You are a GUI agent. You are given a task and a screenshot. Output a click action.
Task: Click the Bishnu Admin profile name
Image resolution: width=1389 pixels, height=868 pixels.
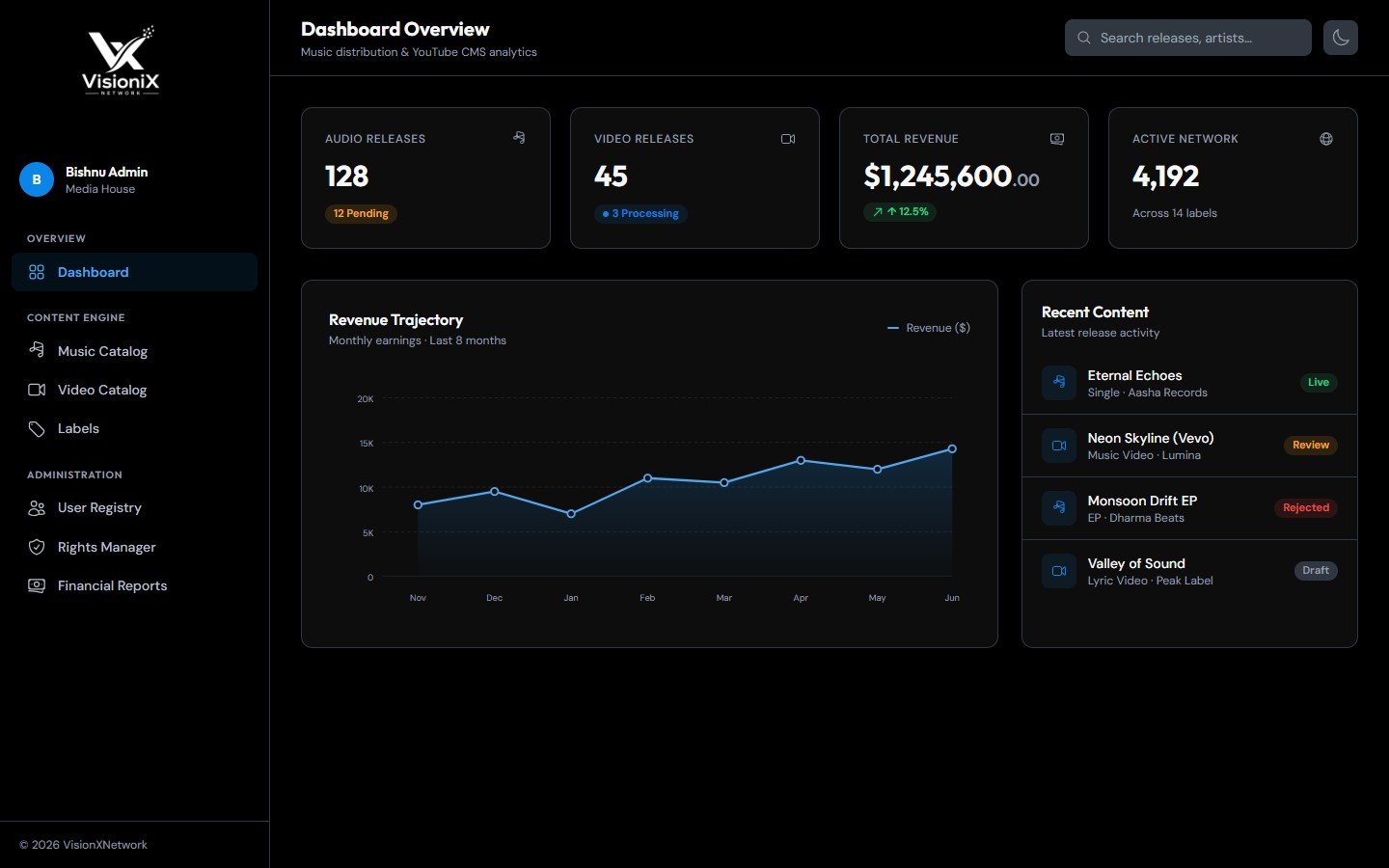point(107,172)
